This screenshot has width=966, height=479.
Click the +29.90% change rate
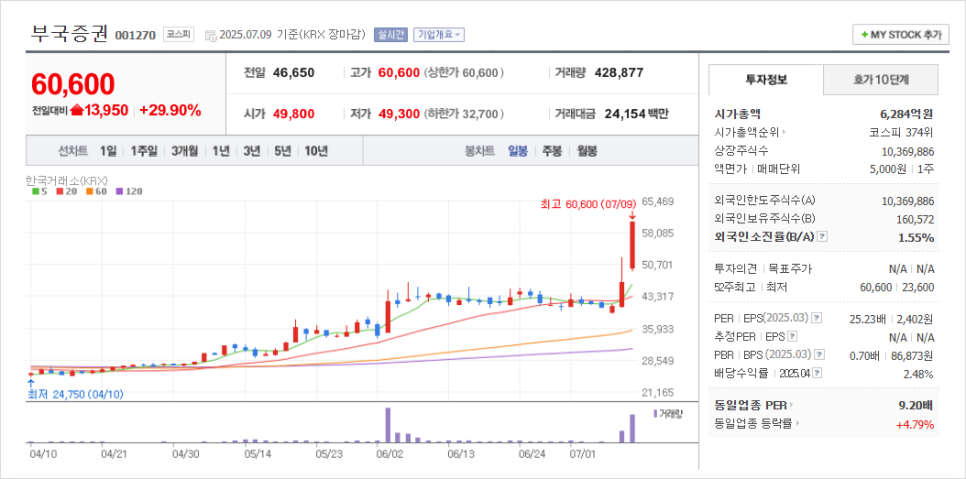click(170, 111)
